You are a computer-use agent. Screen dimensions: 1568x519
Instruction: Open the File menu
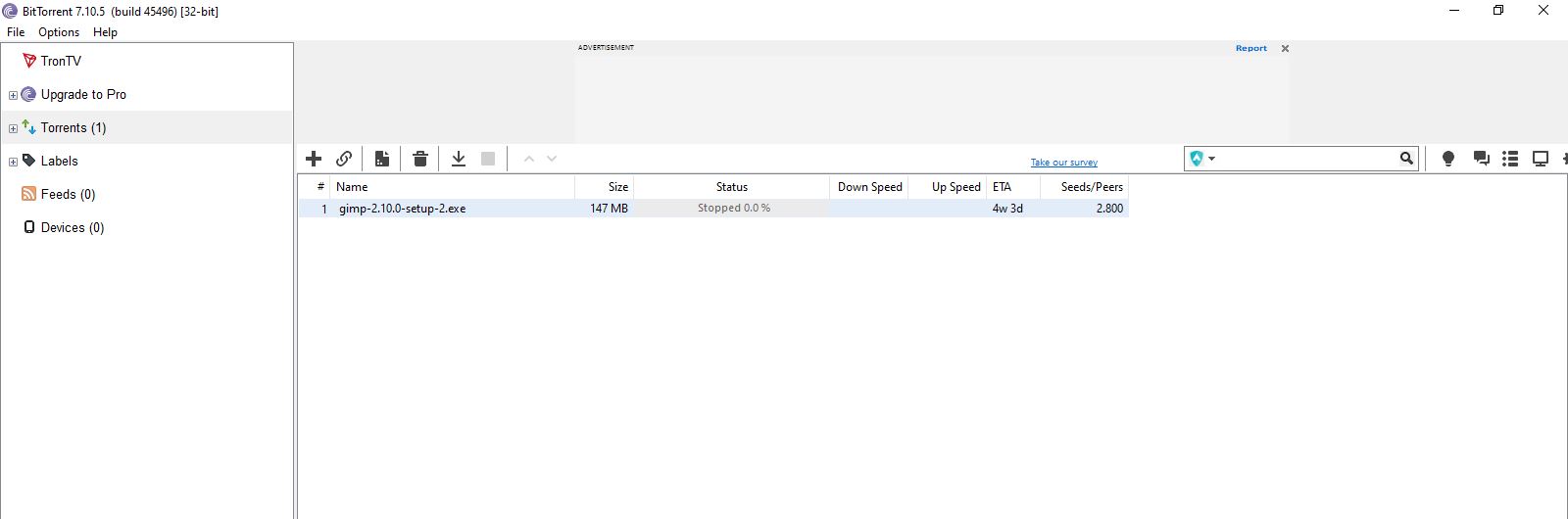click(16, 32)
